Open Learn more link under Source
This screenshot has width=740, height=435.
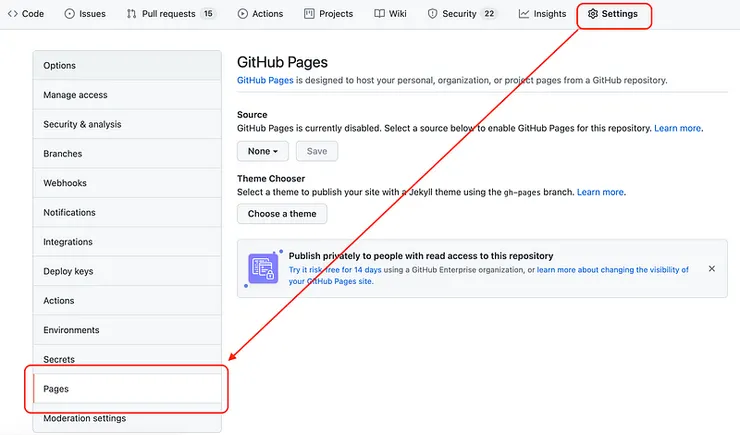click(x=677, y=128)
